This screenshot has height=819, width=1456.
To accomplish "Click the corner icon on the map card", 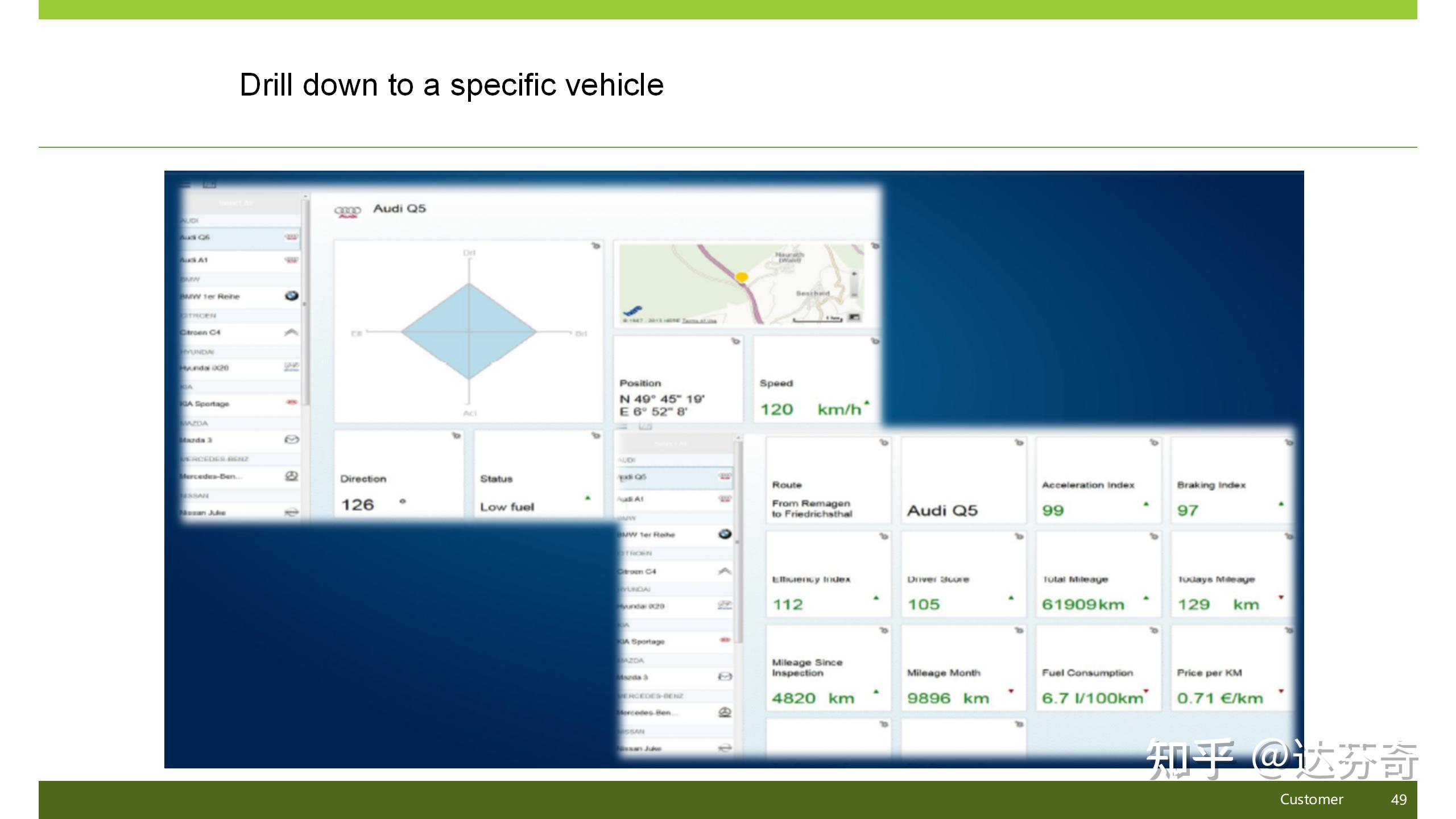I will click(x=875, y=246).
